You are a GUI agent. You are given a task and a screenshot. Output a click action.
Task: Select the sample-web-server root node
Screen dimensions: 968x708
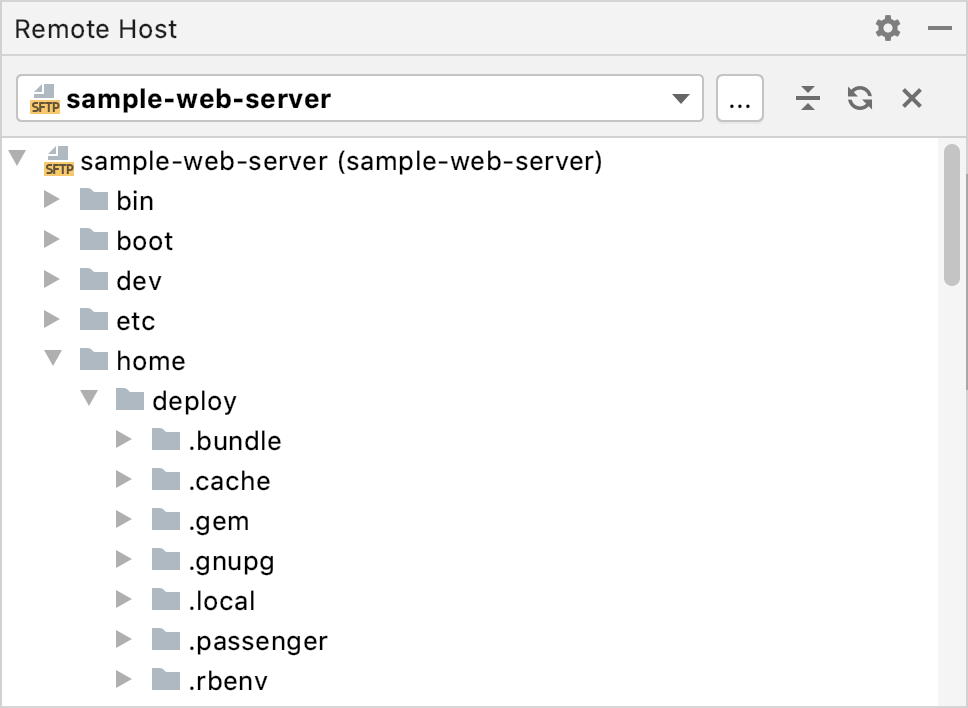(340, 160)
